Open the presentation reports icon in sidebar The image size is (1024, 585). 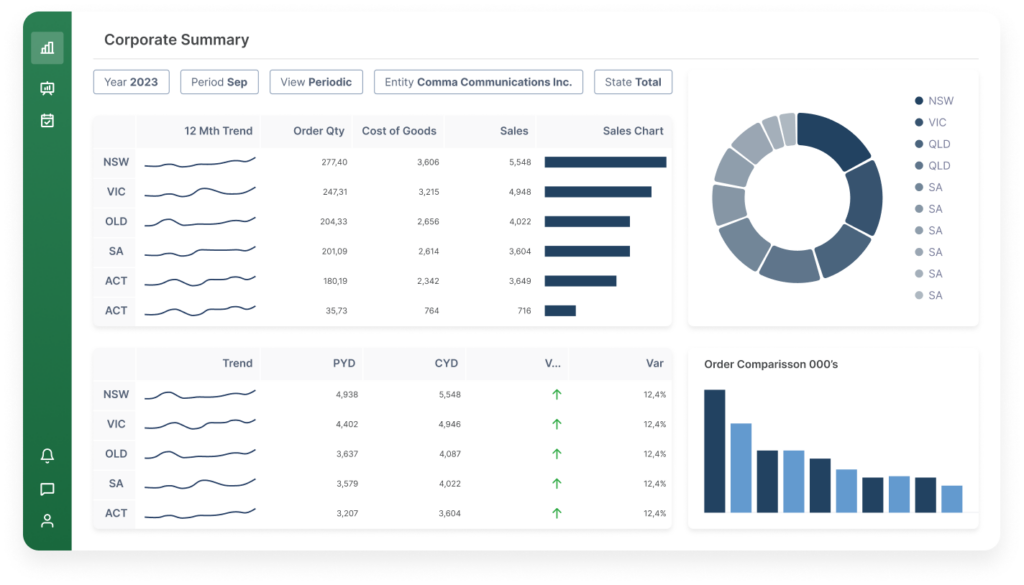[47, 88]
